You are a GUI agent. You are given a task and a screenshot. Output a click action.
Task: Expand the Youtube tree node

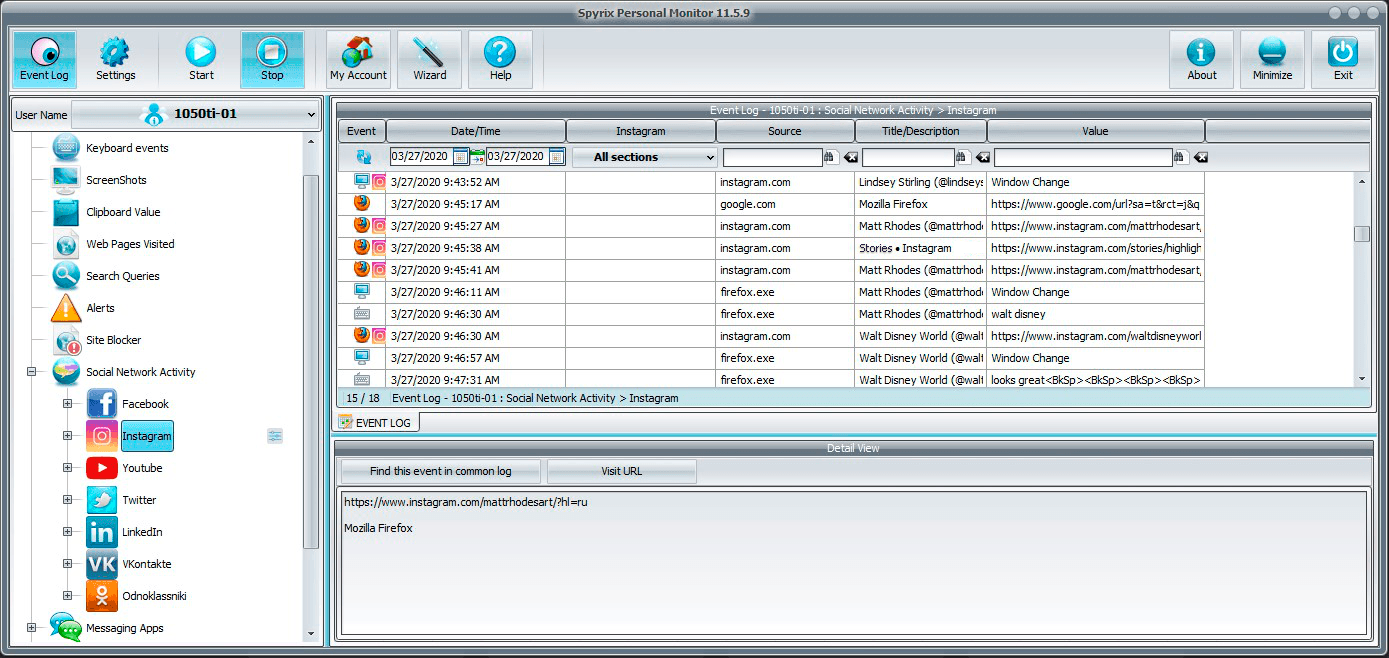coord(68,468)
